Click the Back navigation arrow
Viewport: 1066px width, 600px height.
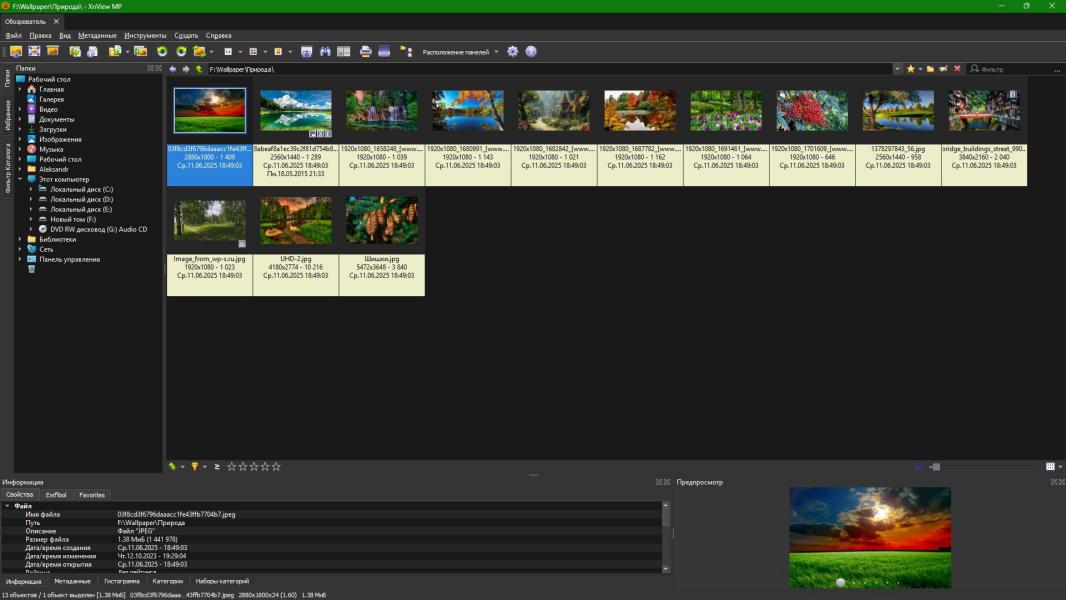pos(173,69)
